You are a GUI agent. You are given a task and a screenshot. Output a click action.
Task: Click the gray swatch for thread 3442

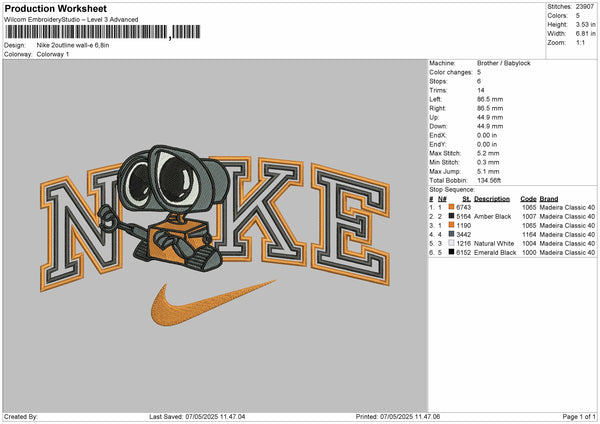point(452,235)
